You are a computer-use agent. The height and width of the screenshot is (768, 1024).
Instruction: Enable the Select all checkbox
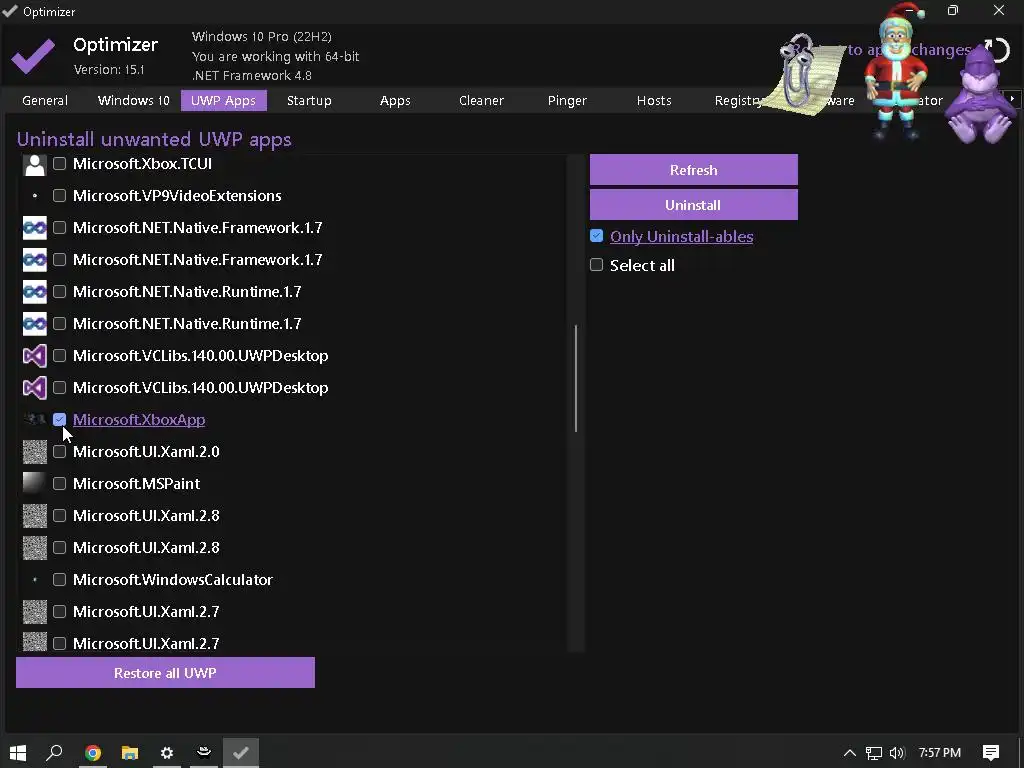coord(596,264)
